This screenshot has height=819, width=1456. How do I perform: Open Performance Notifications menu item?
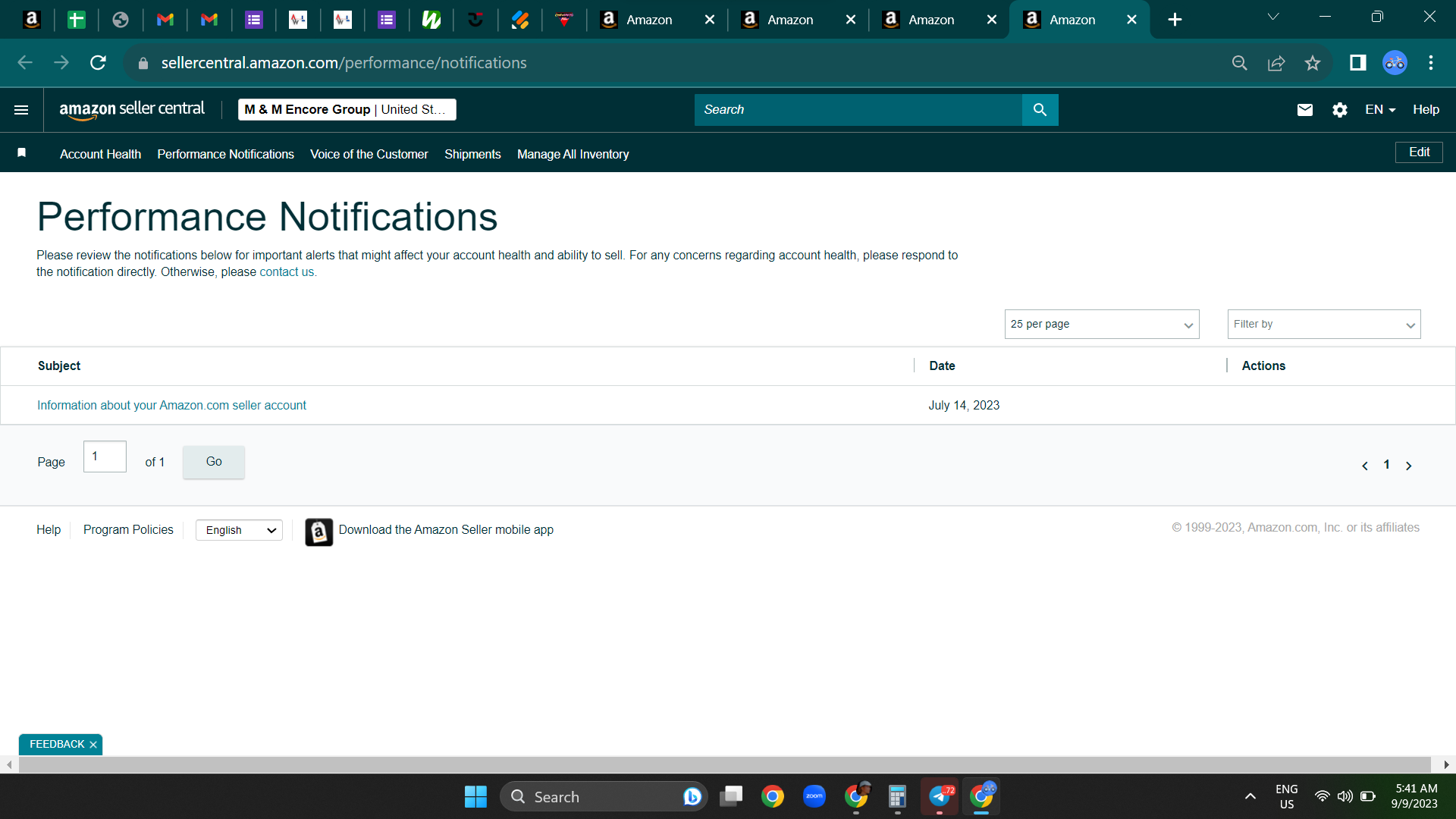point(225,154)
